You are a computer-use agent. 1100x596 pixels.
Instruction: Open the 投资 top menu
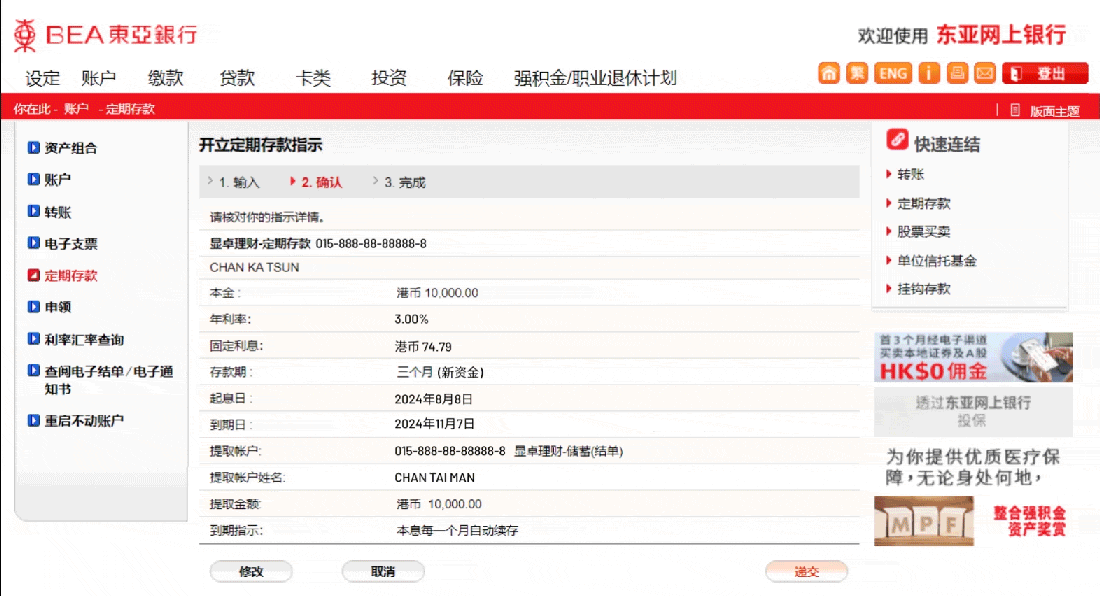389,78
